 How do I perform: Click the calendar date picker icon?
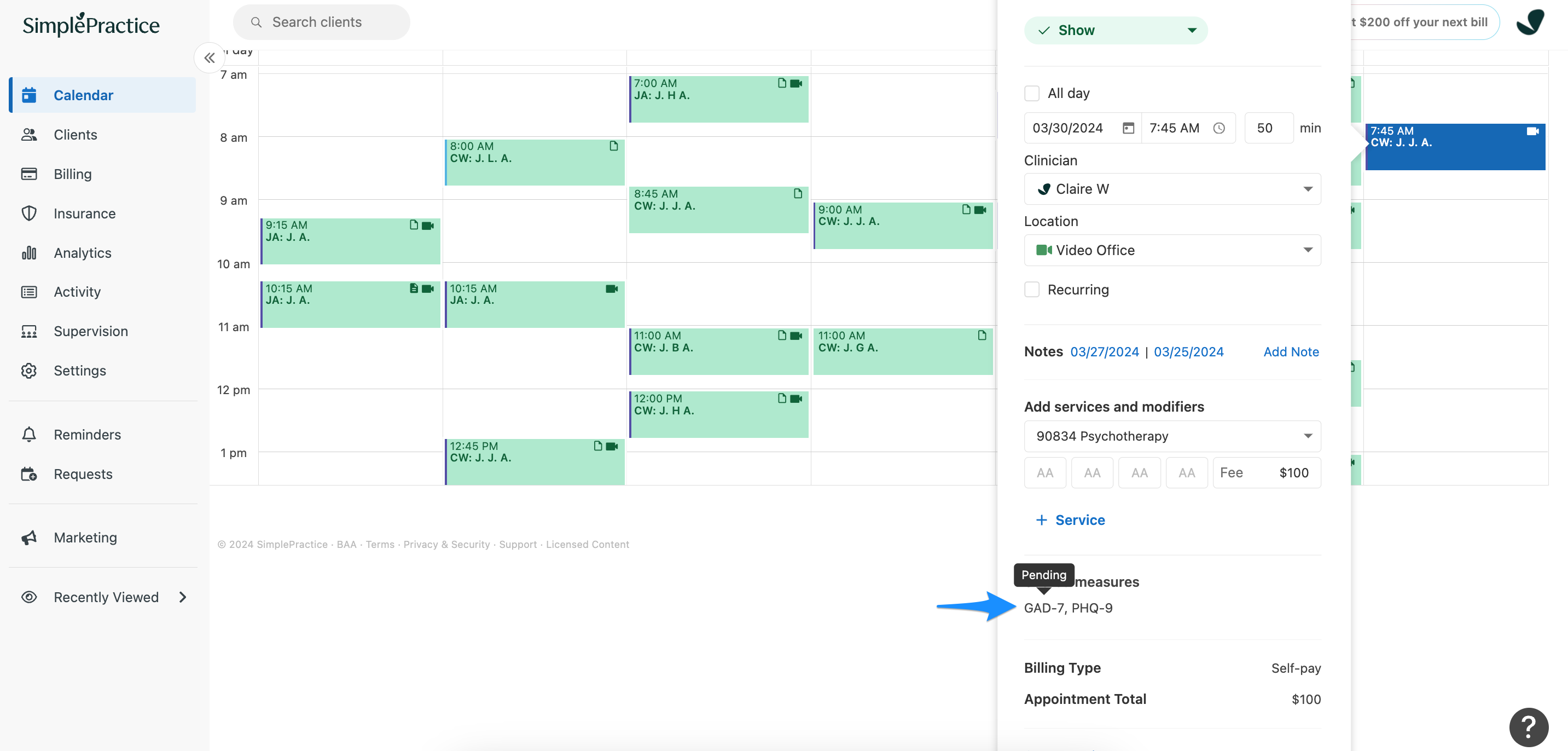1128,128
